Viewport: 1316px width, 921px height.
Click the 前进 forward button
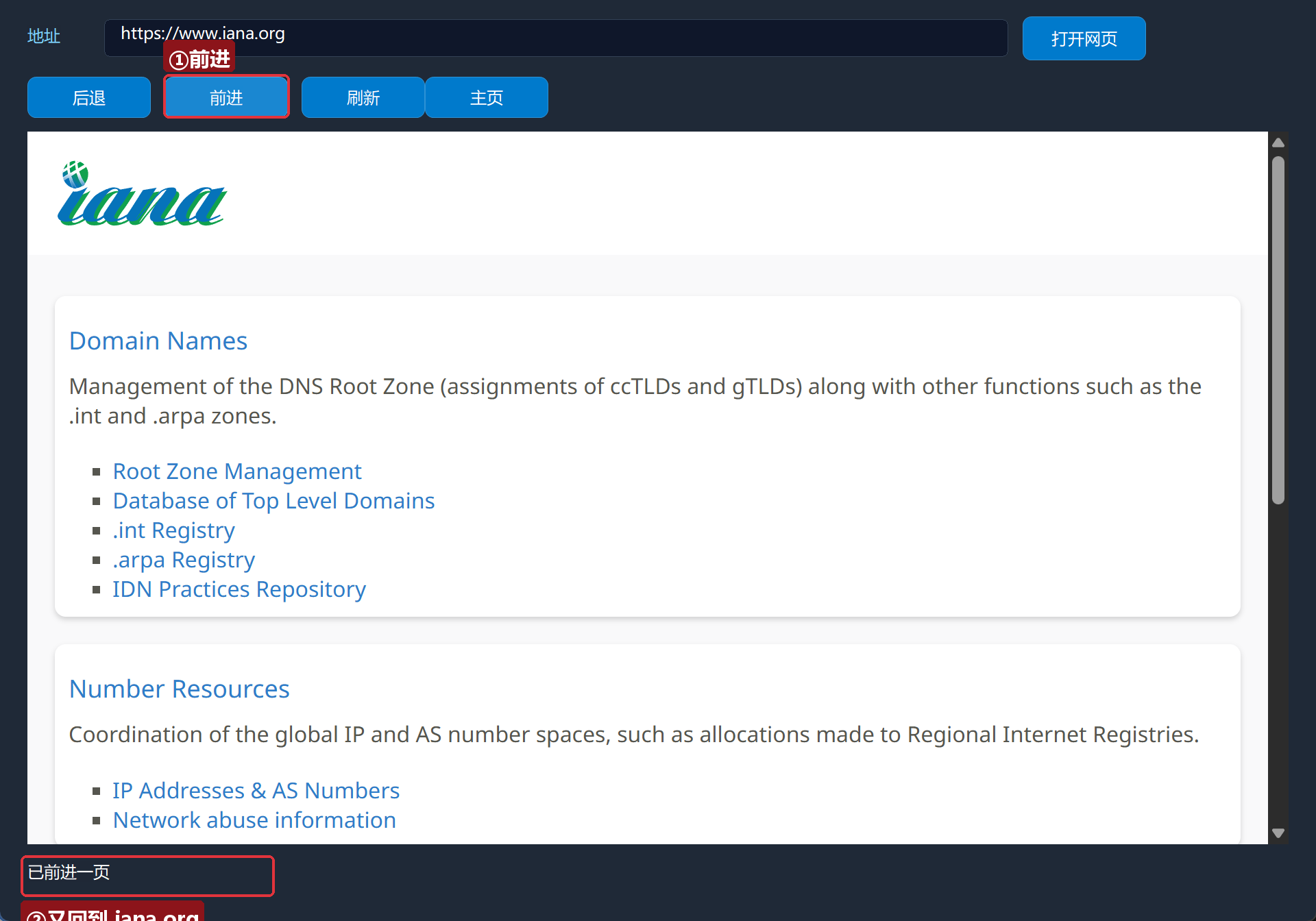(x=226, y=97)
